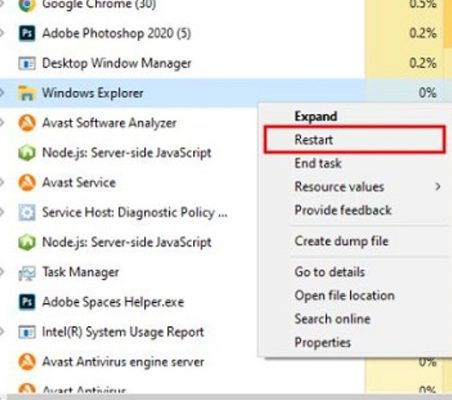Viewport: 452px width, 400px height.
Task: Expand the Adobe Photoshop 2020 process group
Action: pos(2,33)
